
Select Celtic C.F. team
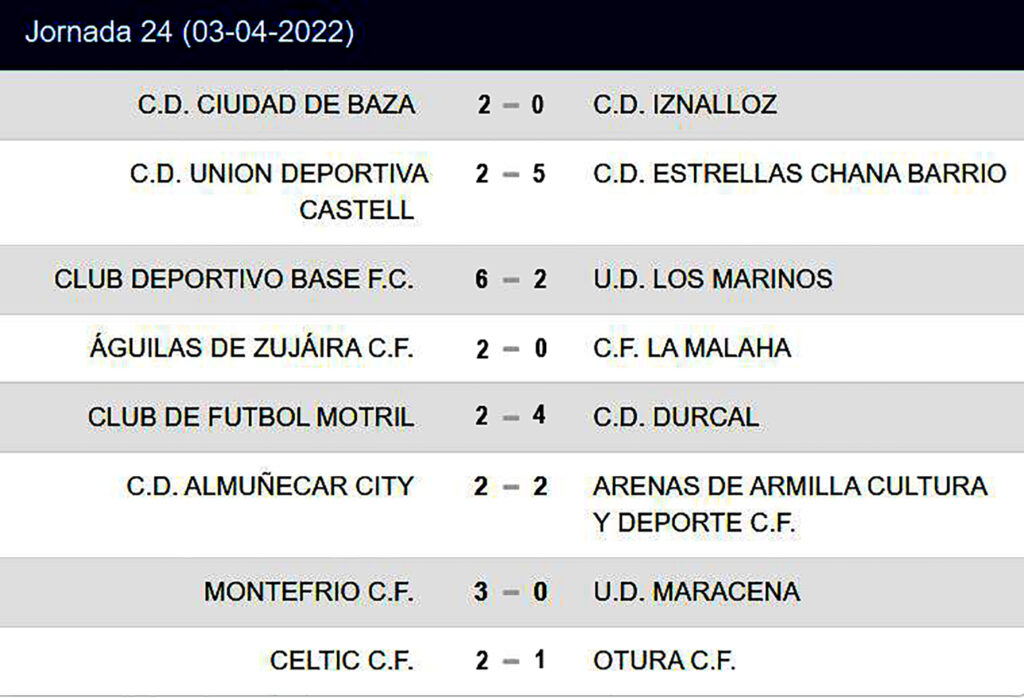pos(342,661)
